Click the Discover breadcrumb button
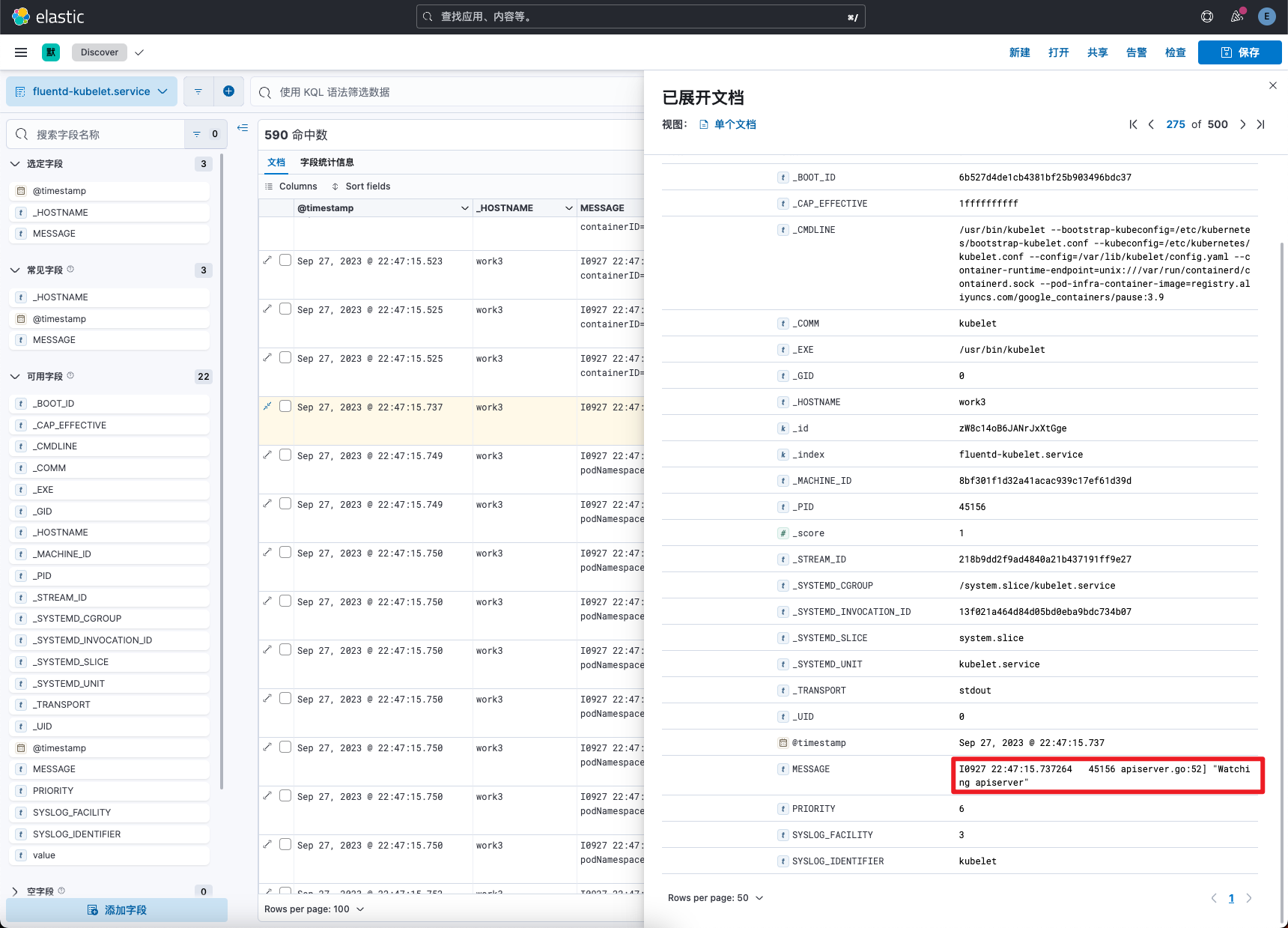The height and width of the screenshot is (928, 1288). (x=100, y=52)
